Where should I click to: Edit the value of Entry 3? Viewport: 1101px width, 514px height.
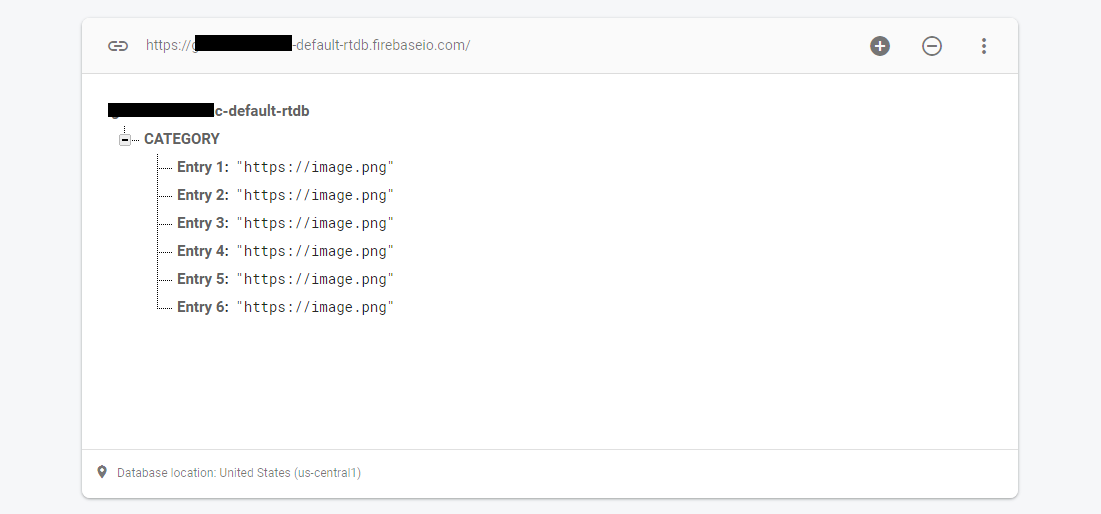pyautogui.click(x=315, y=223)
